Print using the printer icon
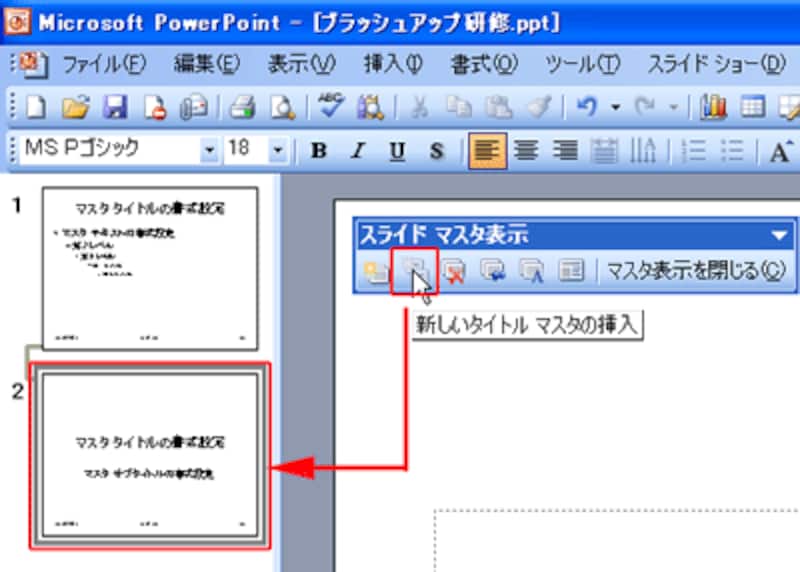This screenshot has width=800, height=572. (242, 107)
